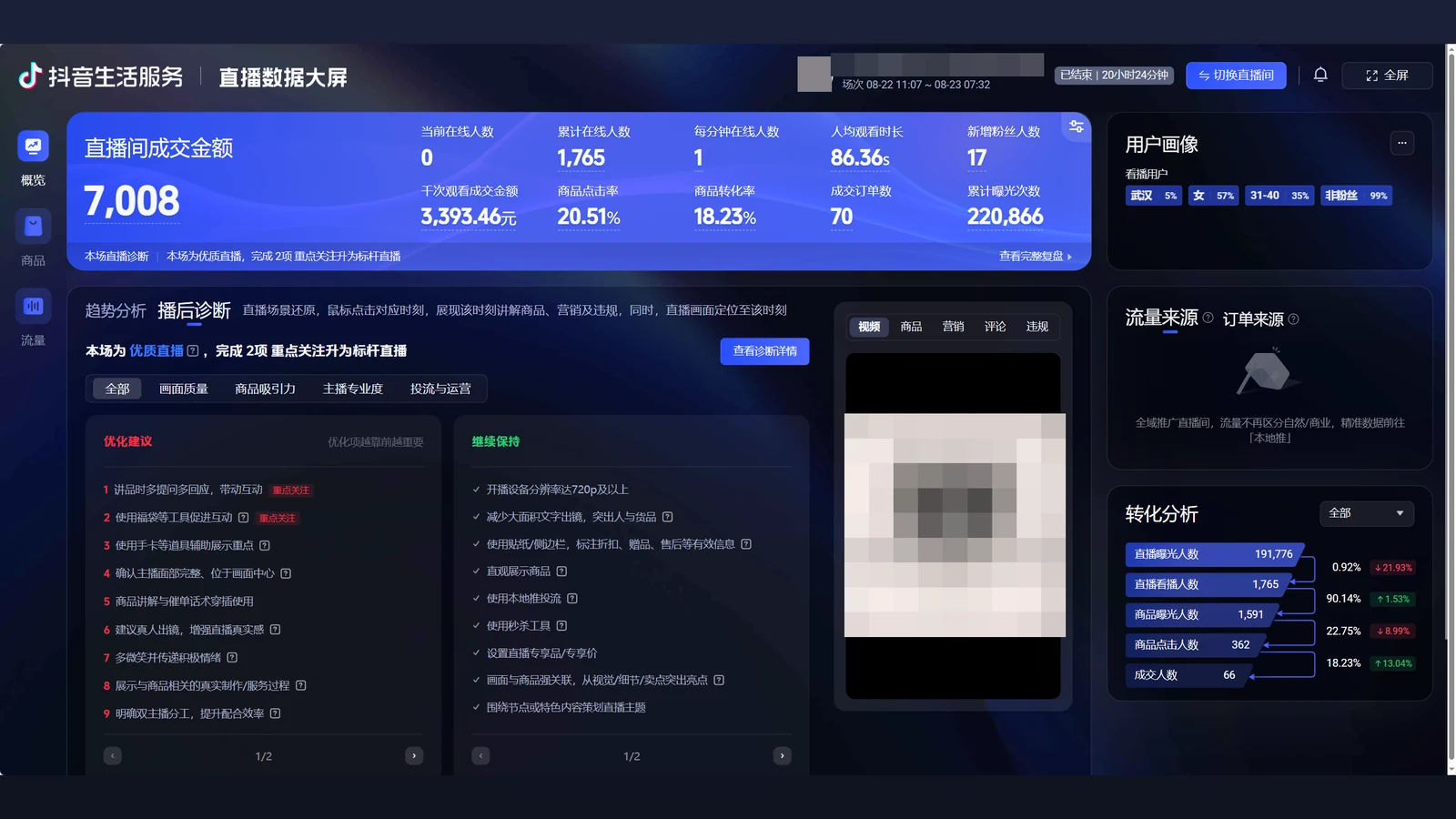Screen dimensions: 1456x819
Task: Filter diagnosis by 画面质量
Action: pyautogui.click(x=184, y=389)
